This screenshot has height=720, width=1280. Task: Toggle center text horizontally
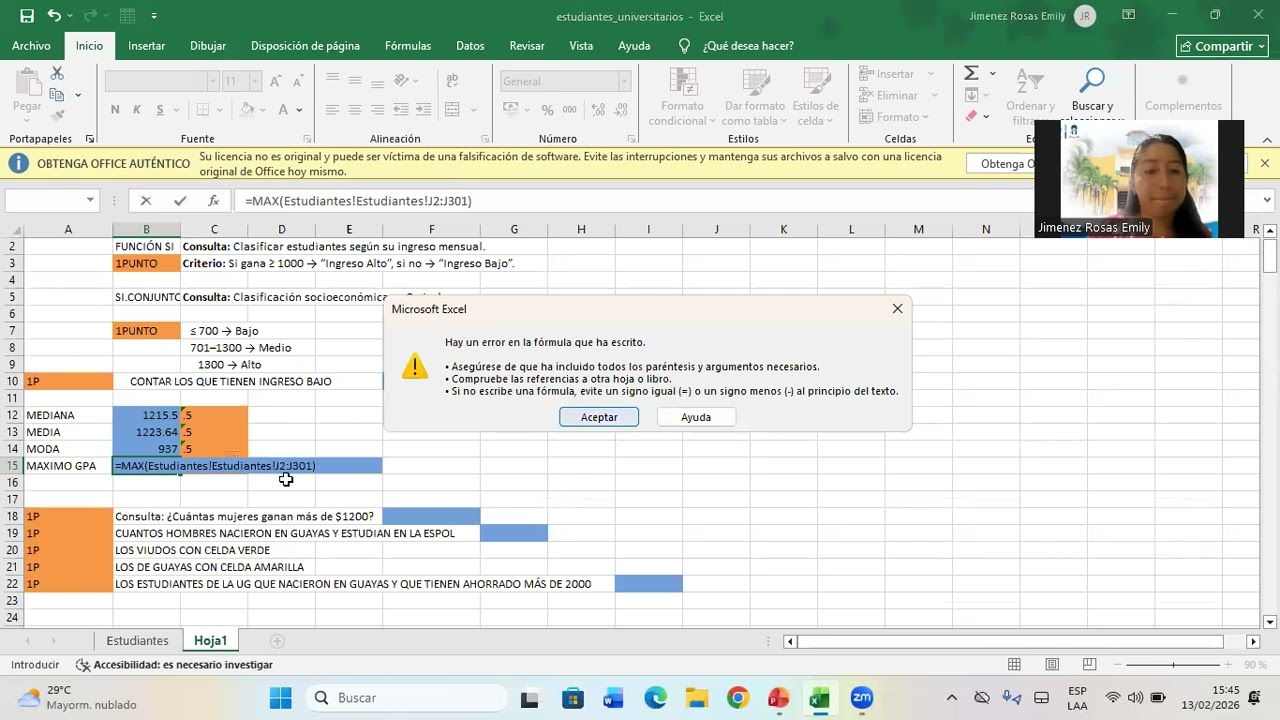pos(355,110)
